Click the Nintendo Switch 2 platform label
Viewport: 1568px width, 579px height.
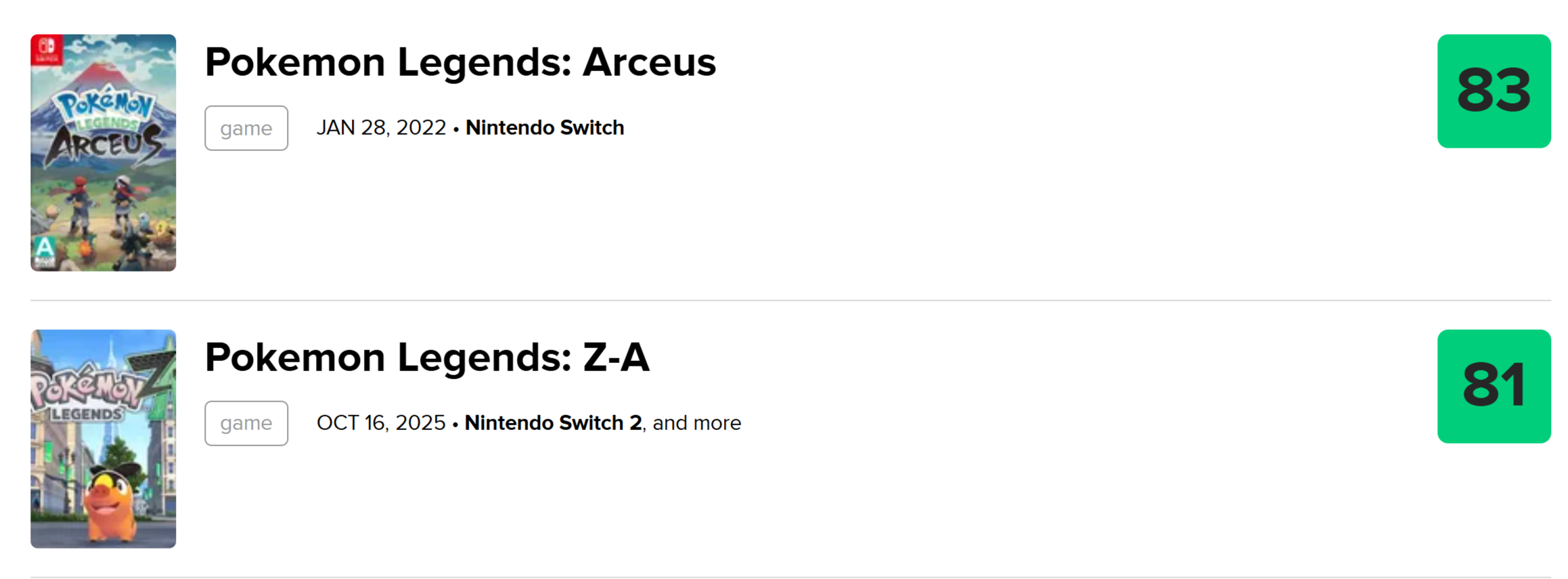(x=553, y=423)
